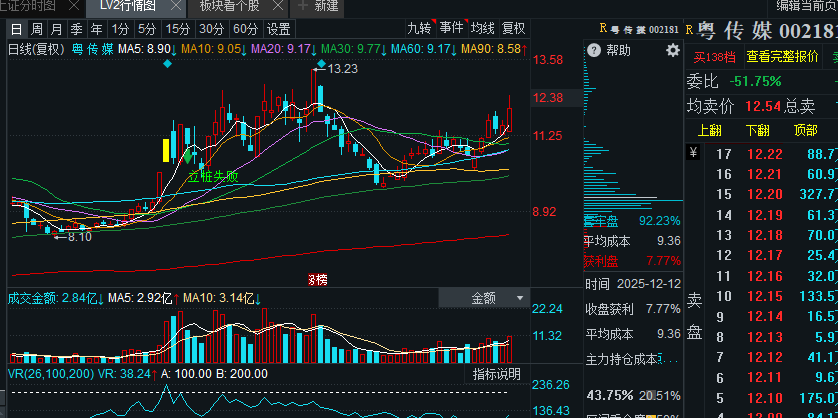Click the 13.23 high price label
Viewport: 838px width, 418px height.
[x=343, y=68]
